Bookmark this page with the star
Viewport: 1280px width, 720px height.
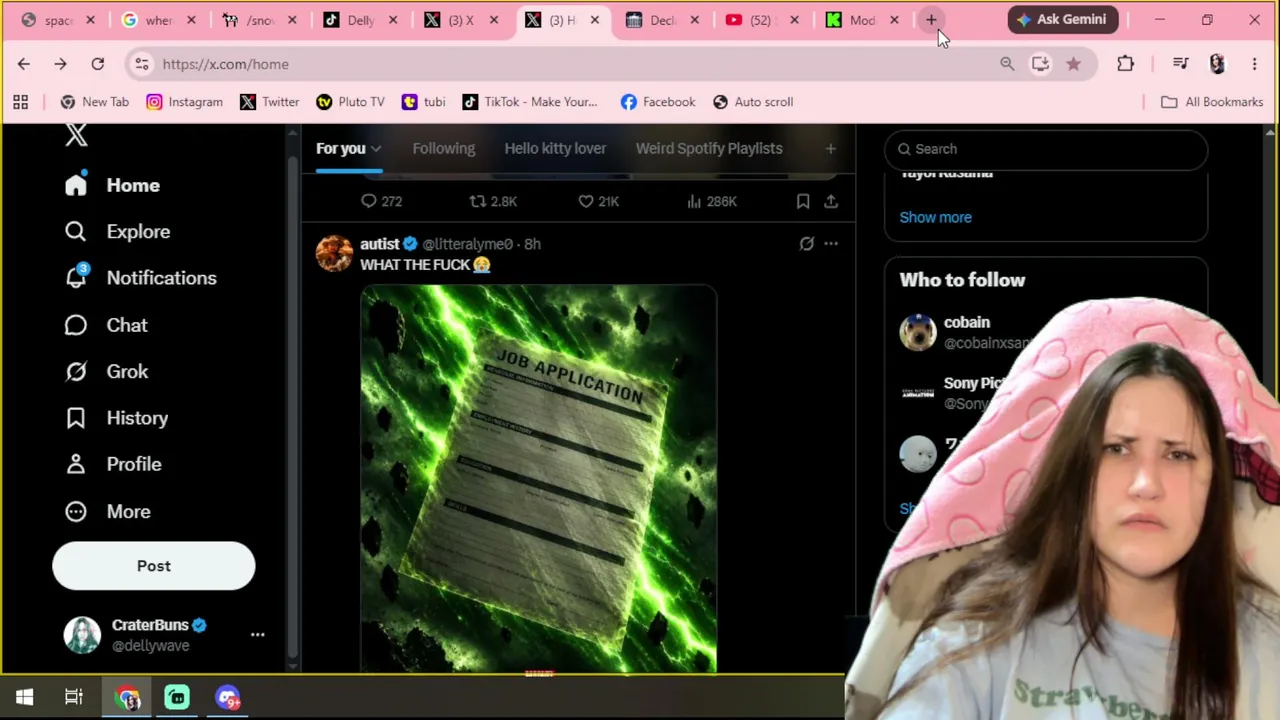click(x=1073, y=64)
